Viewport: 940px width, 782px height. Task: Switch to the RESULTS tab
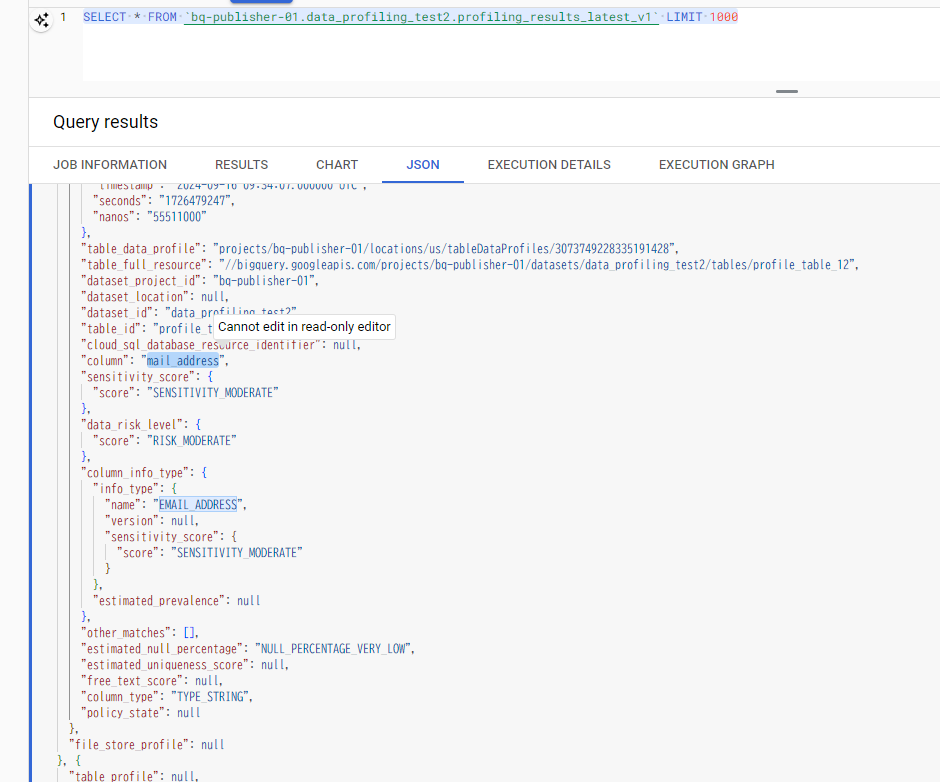pos(241,165)
